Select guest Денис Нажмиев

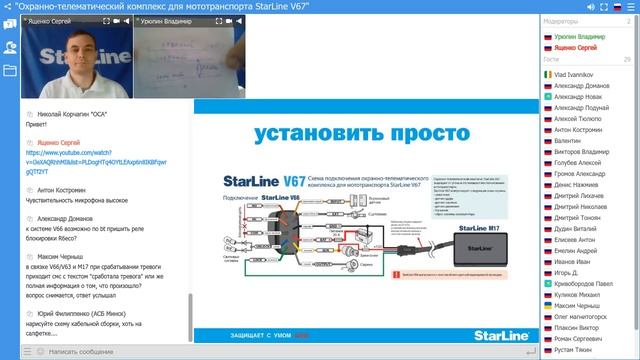pyautogui.click(x=576, y=185)
